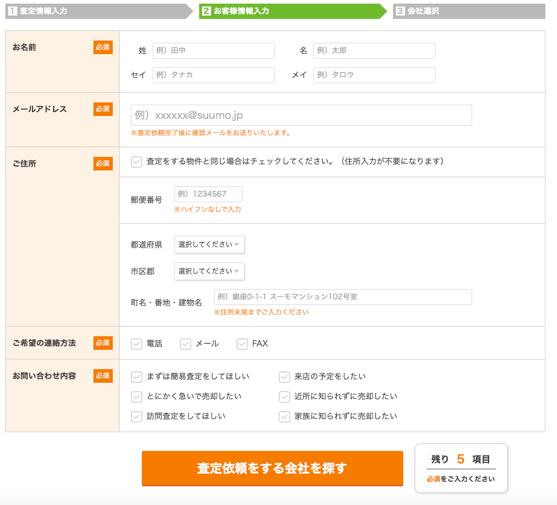Screen dimensions: 557x505
Task: Check 来店の予定をしたい option
Action: (284, 377)
